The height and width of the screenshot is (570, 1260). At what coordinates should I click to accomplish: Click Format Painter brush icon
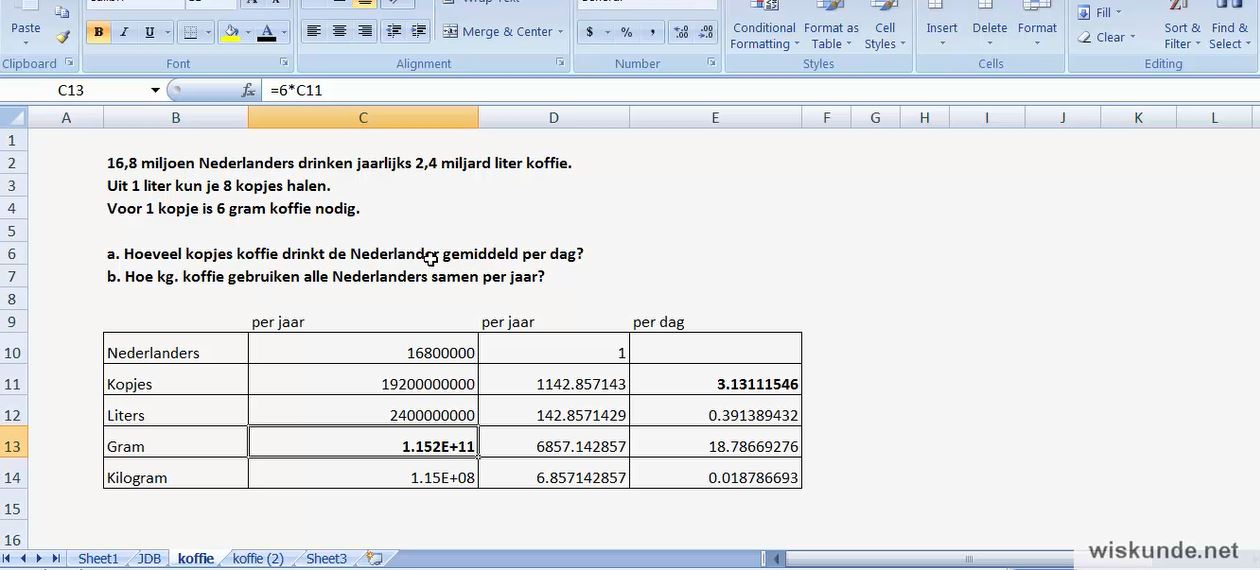(x=63, y=37)
